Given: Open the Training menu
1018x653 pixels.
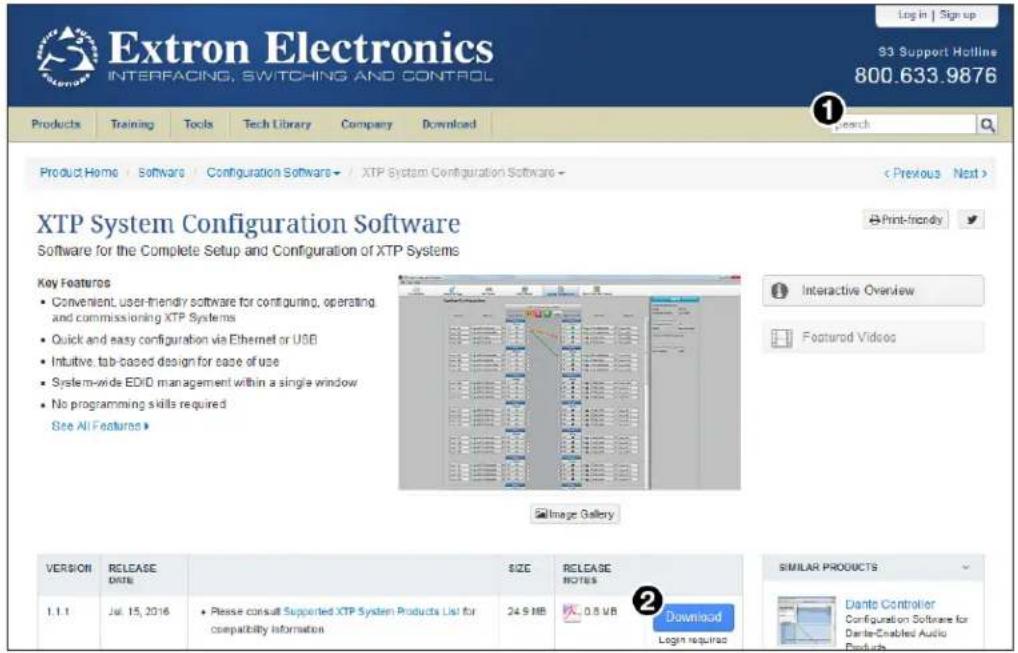Looking at the screenshot, I should [x=132, y=124].
